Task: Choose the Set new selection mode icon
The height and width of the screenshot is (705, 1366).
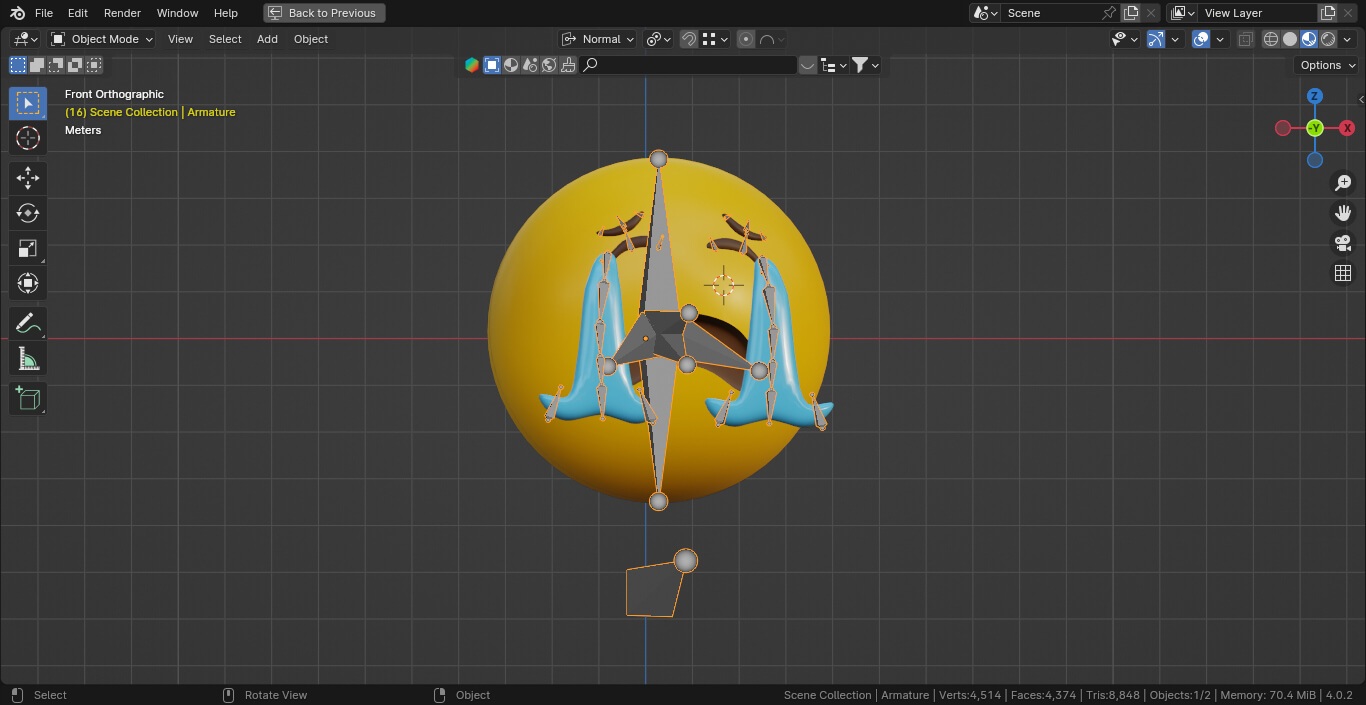Action: 18,65
